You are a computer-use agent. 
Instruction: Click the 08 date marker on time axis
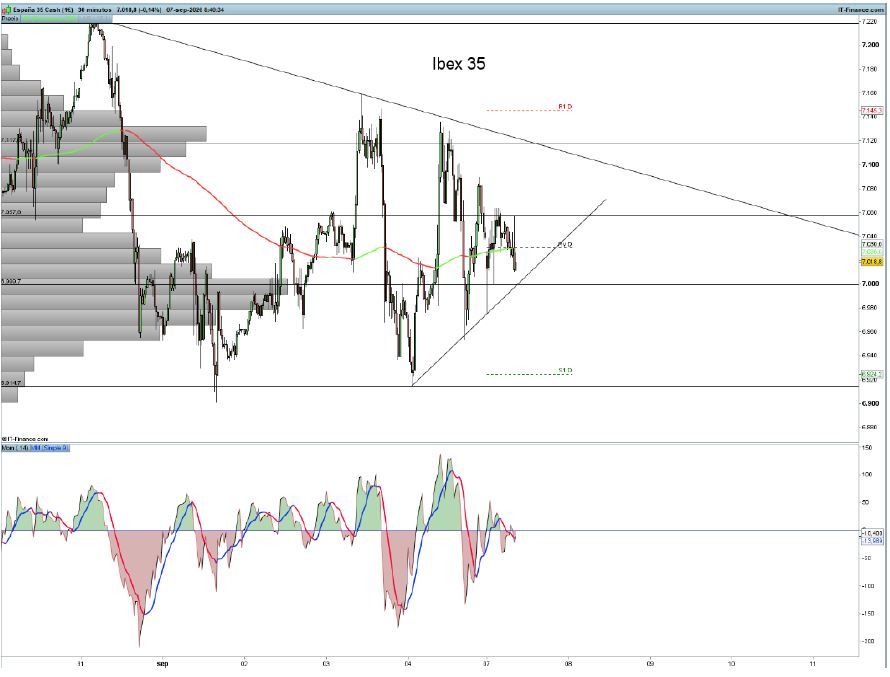click(568, 662)
